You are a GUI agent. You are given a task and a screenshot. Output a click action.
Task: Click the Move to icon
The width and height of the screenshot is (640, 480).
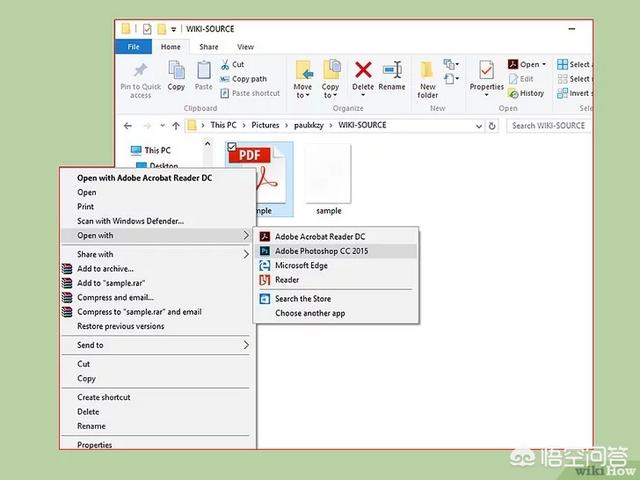(303, 70)
